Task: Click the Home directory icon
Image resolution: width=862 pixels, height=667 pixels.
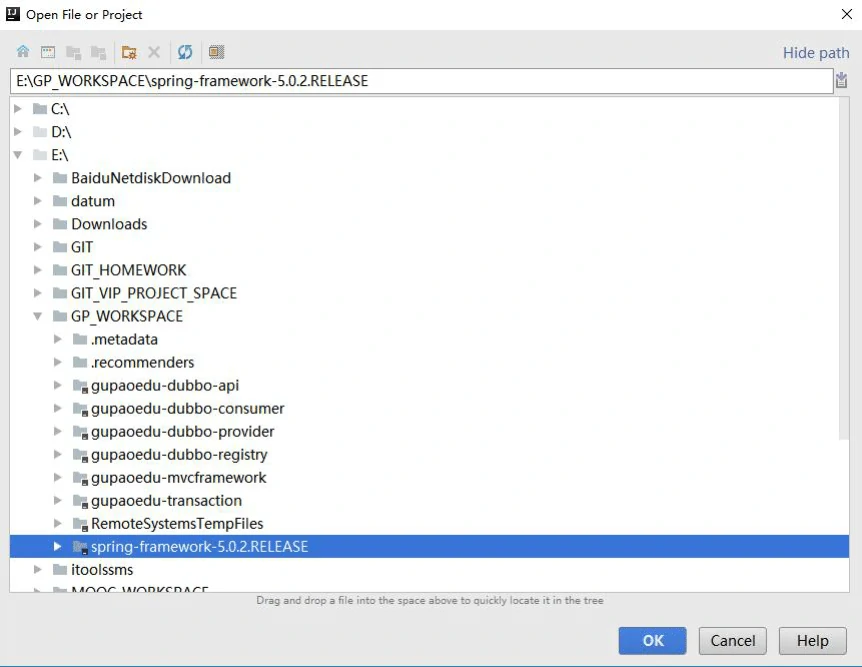Action: click(x=23, y=52)
